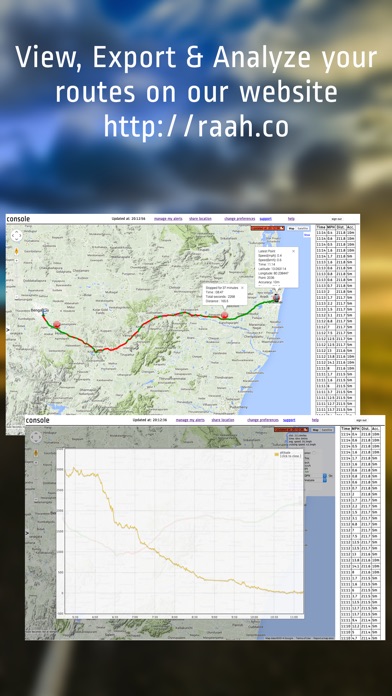392x696 pixels.
Task: Switch lower console map to Satellite view
Action: click(x=327, y=430)
